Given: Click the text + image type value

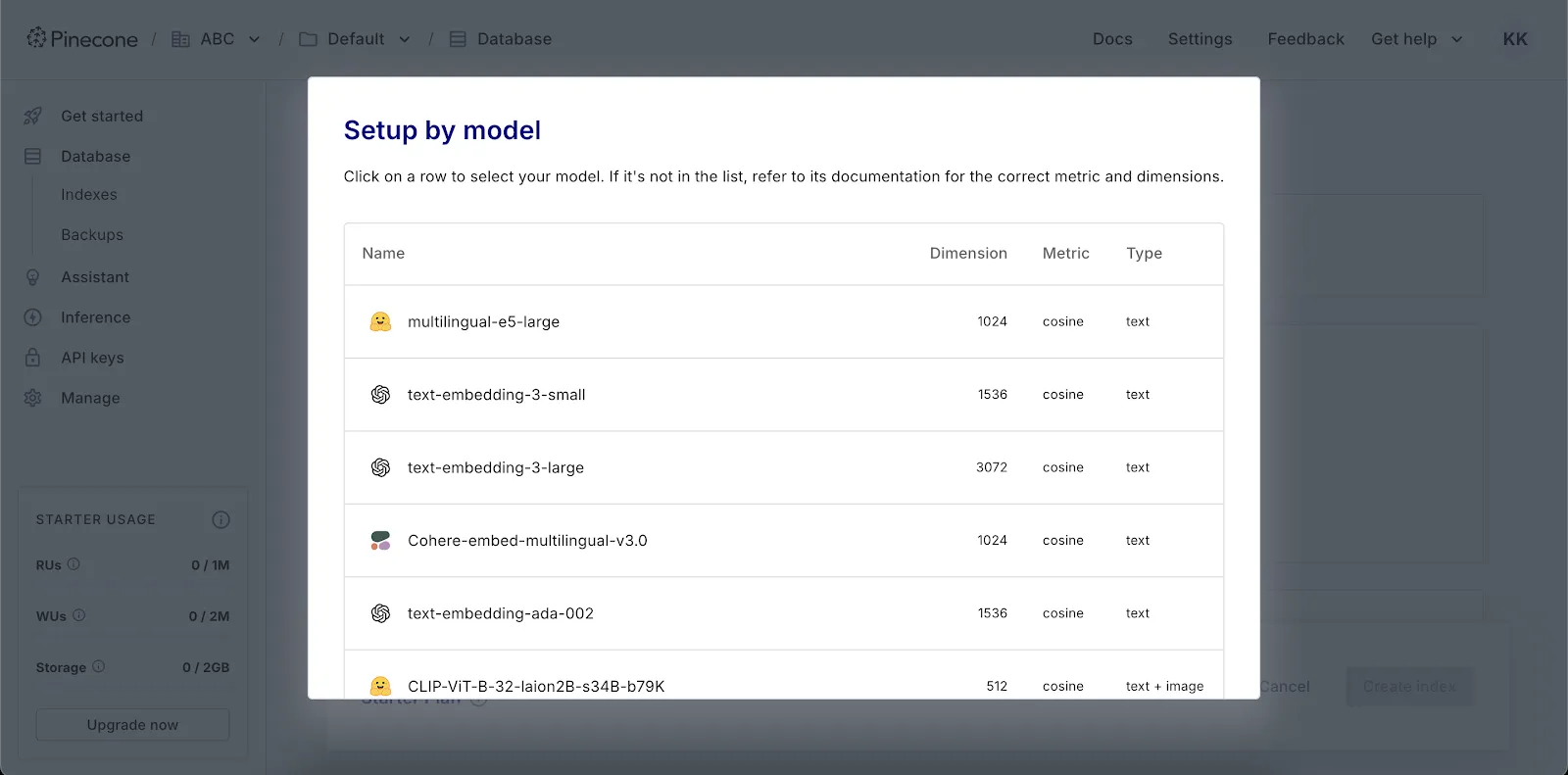Looking at the screenshot, I should [x=1164, y=686].
